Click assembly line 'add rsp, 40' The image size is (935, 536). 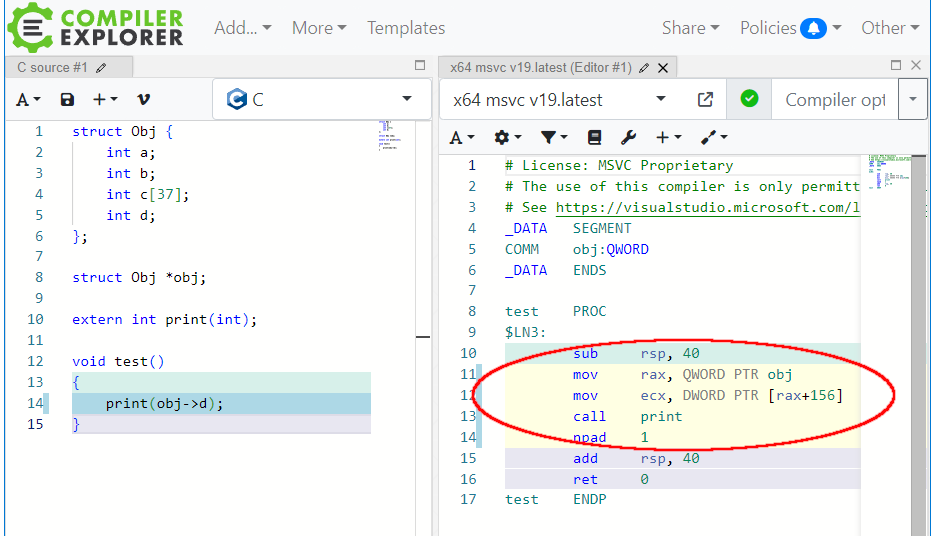point(636,458)
